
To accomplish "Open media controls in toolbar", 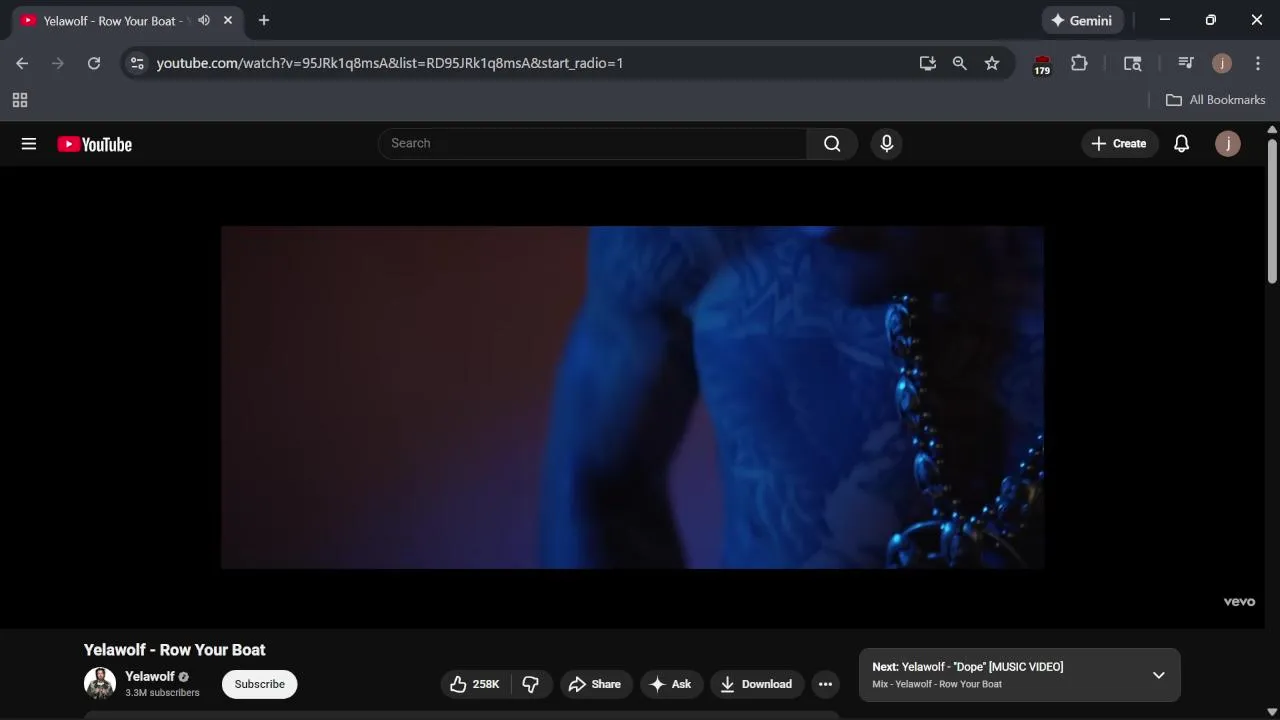I will click(x=1186, y=63).
